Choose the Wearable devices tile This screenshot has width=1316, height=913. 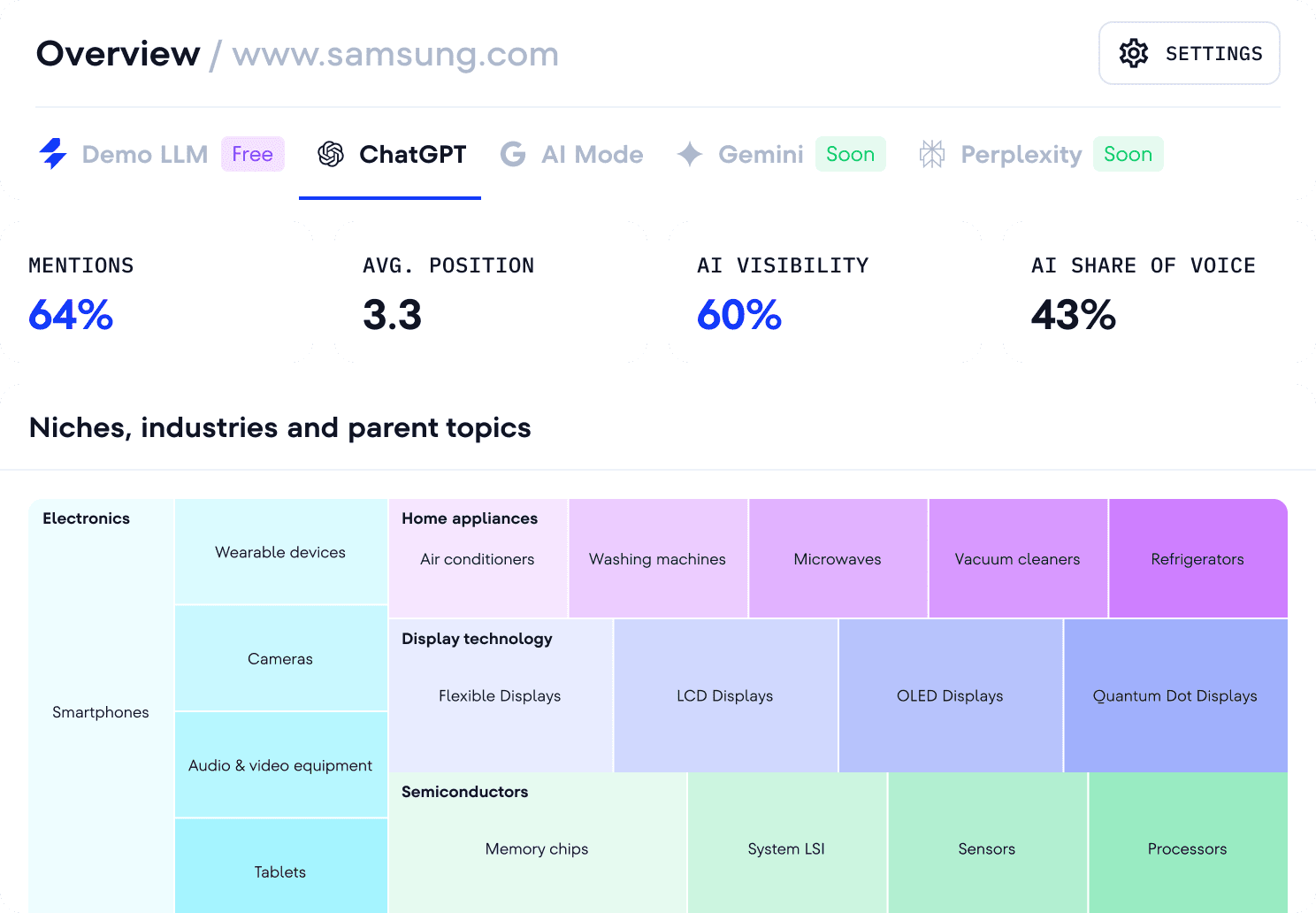coord(280,552)
